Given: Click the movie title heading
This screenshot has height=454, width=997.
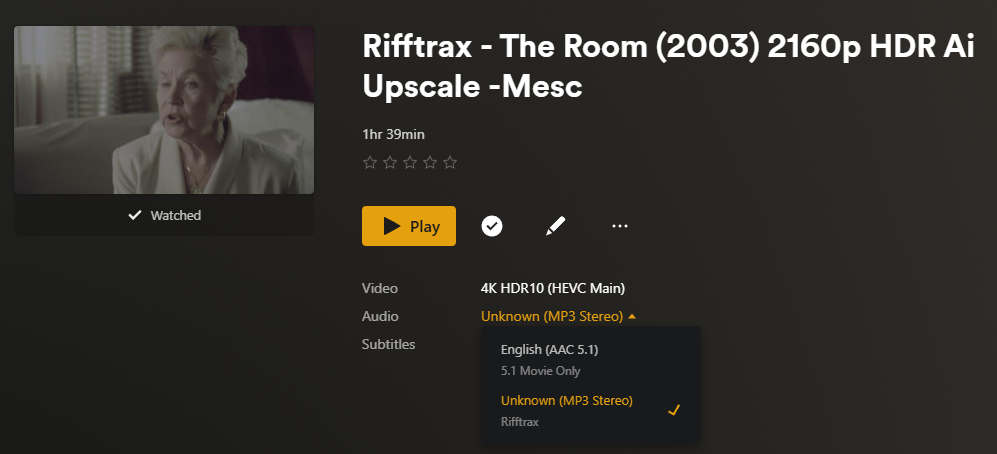Looking at the screenshot, I should (667, 67).
